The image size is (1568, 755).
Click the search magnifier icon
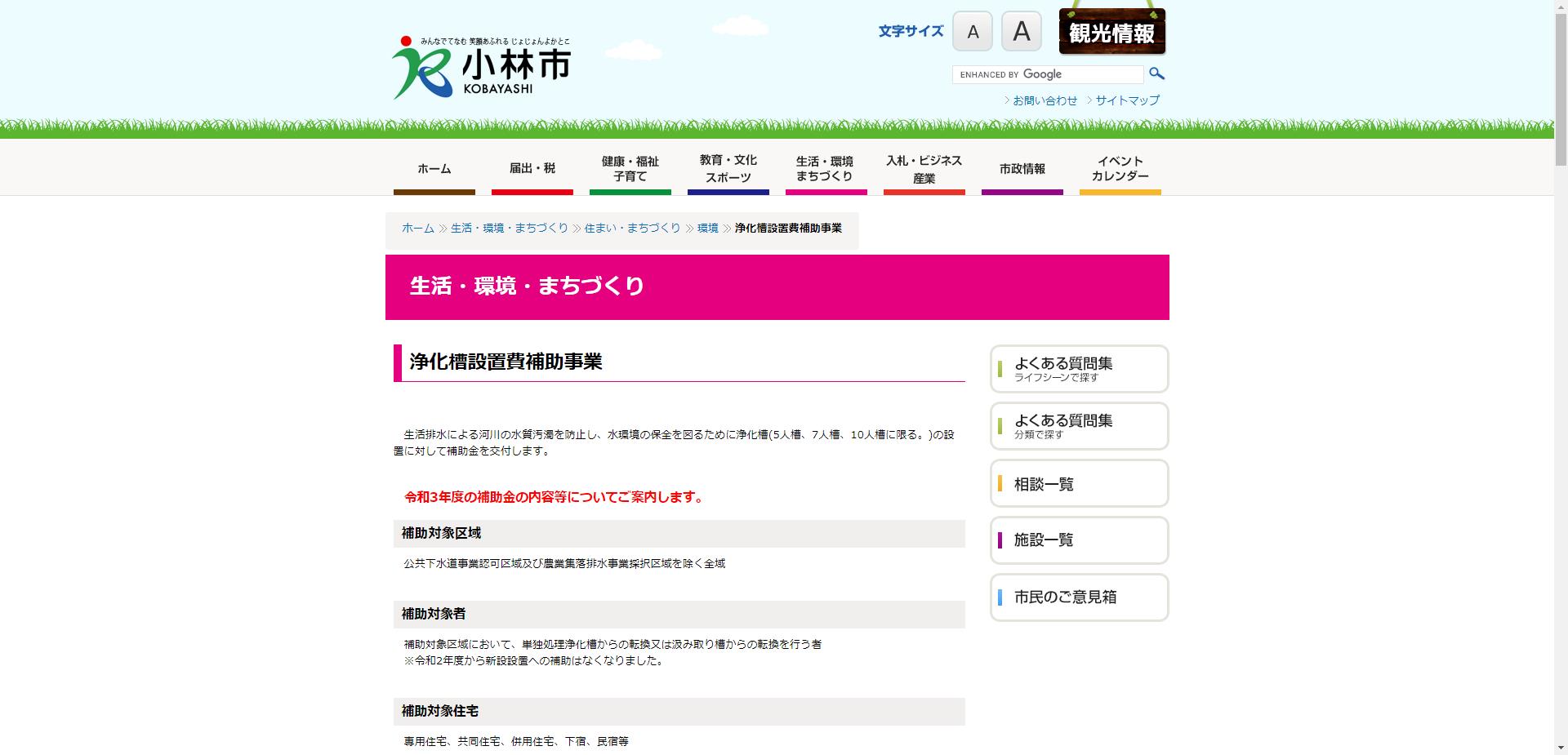pyautogui.click(x=1156, y=73)
